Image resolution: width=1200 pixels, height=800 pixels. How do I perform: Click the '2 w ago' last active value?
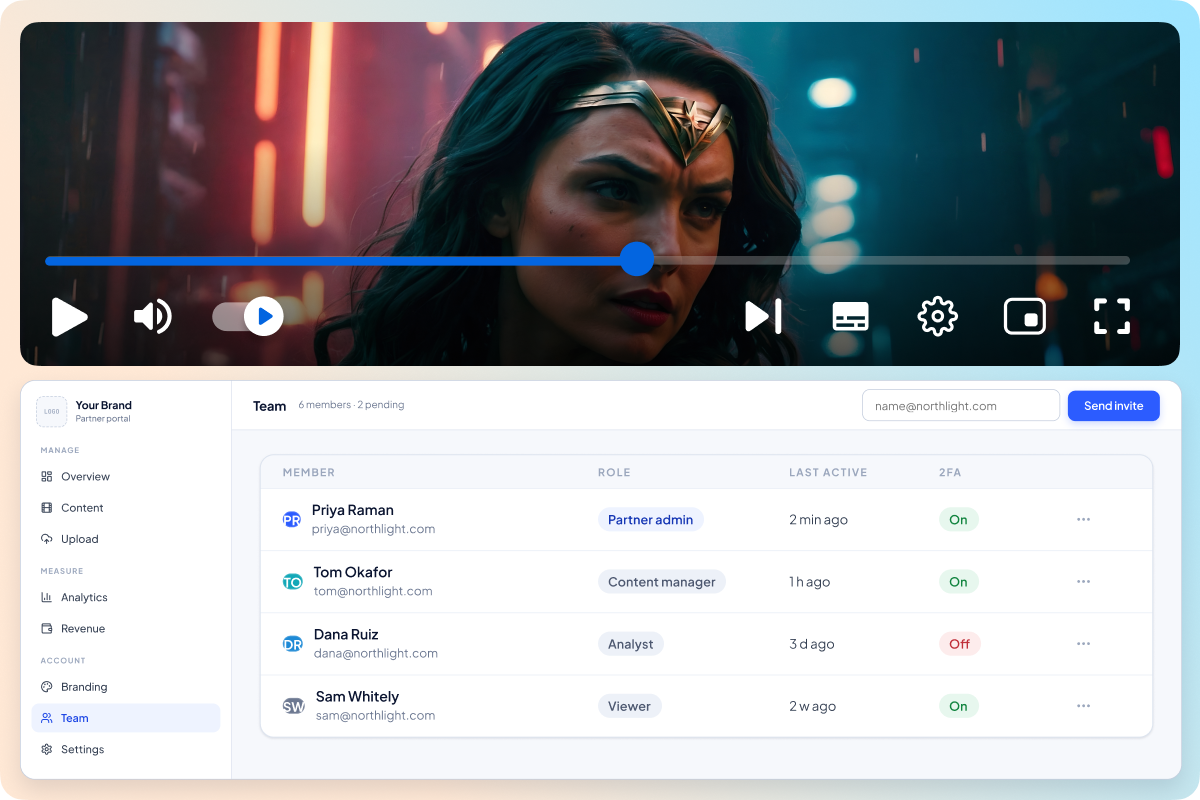pos(812,706)
